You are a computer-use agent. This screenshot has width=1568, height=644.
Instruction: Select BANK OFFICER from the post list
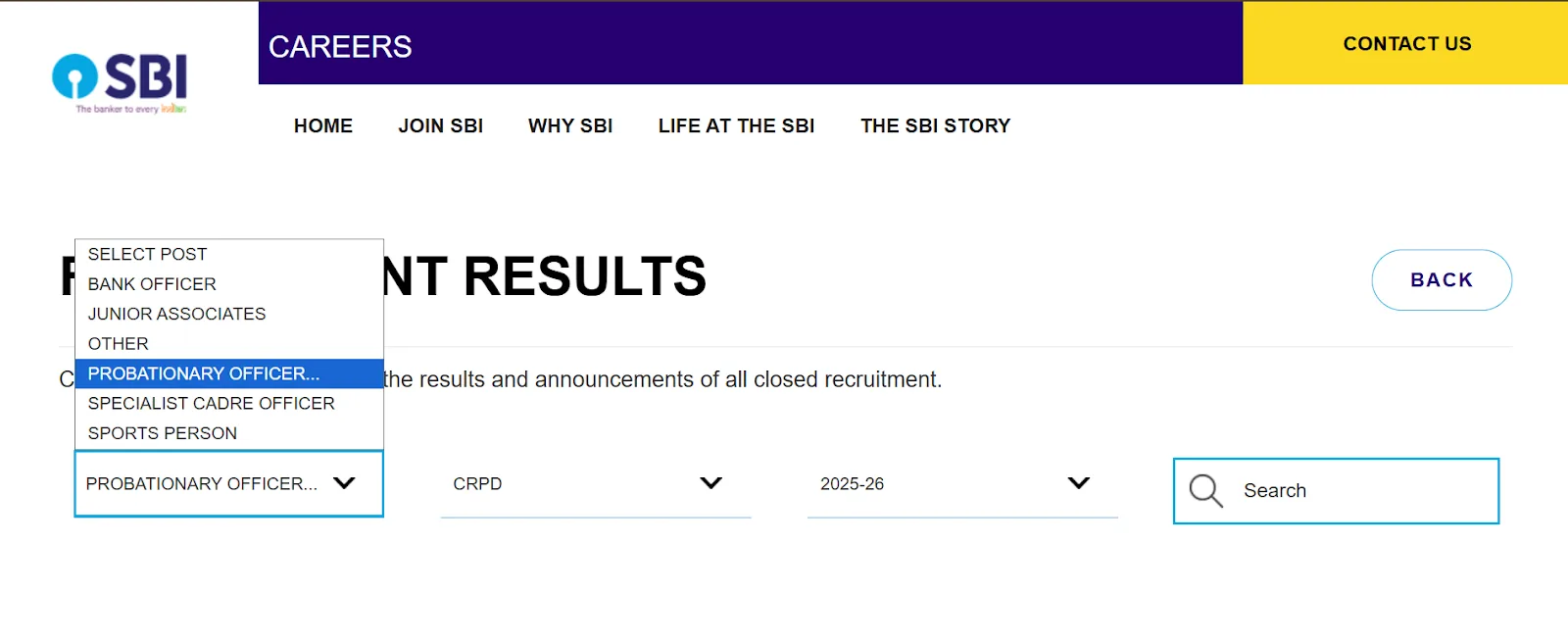tap(151, 283)
